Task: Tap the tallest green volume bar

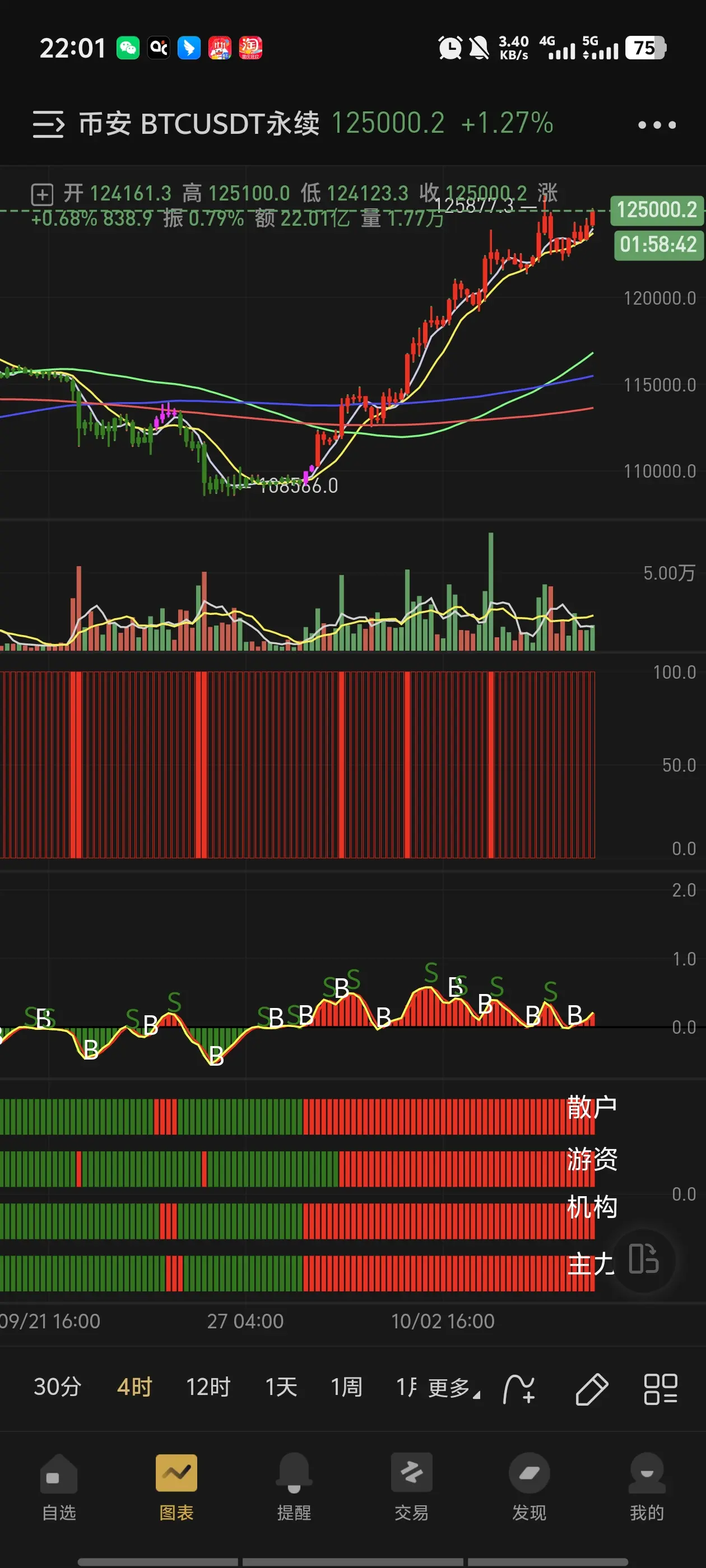Action: pyautogui.click(x=491, y=592)
